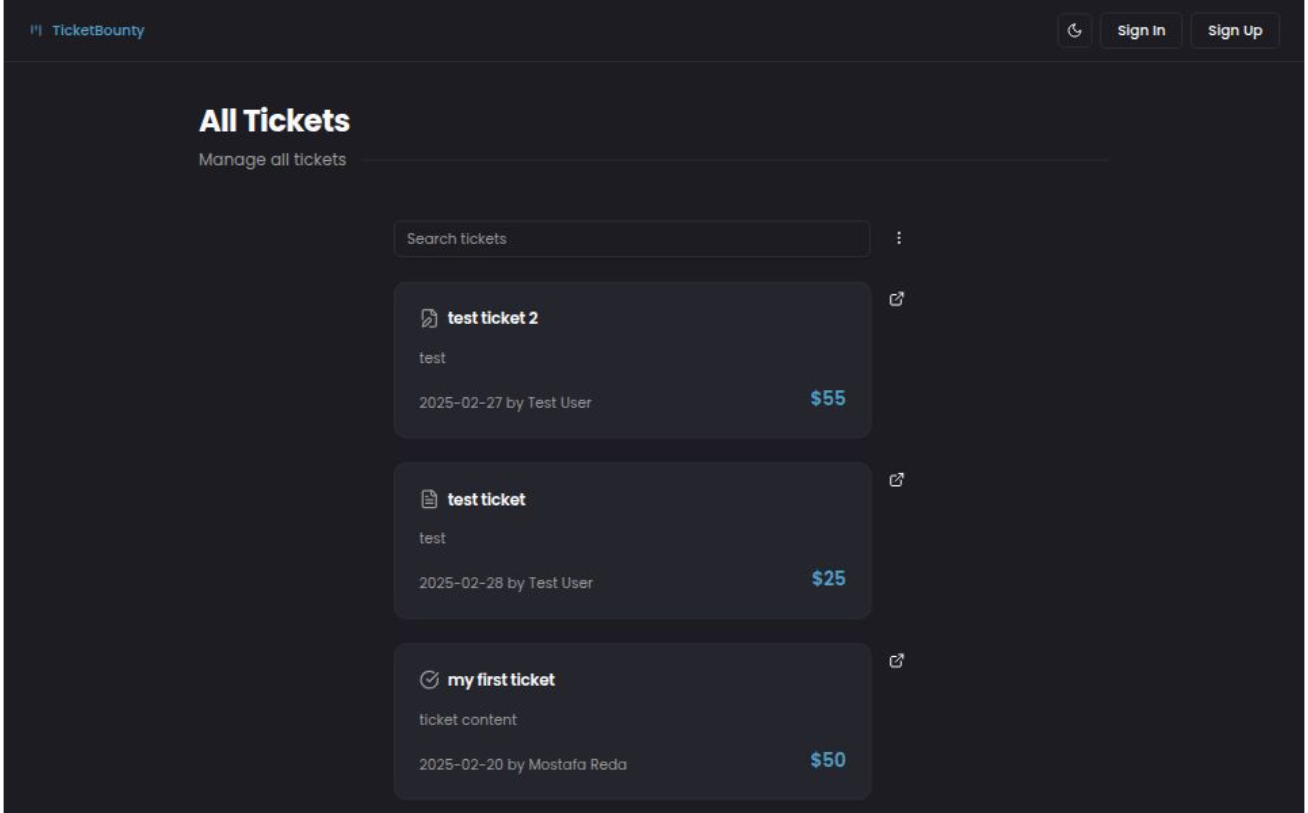Screen dimensions: 1308x813
Task: Open test ticket via external link icon
Action: pyautogui.click(x=897, y=479)
